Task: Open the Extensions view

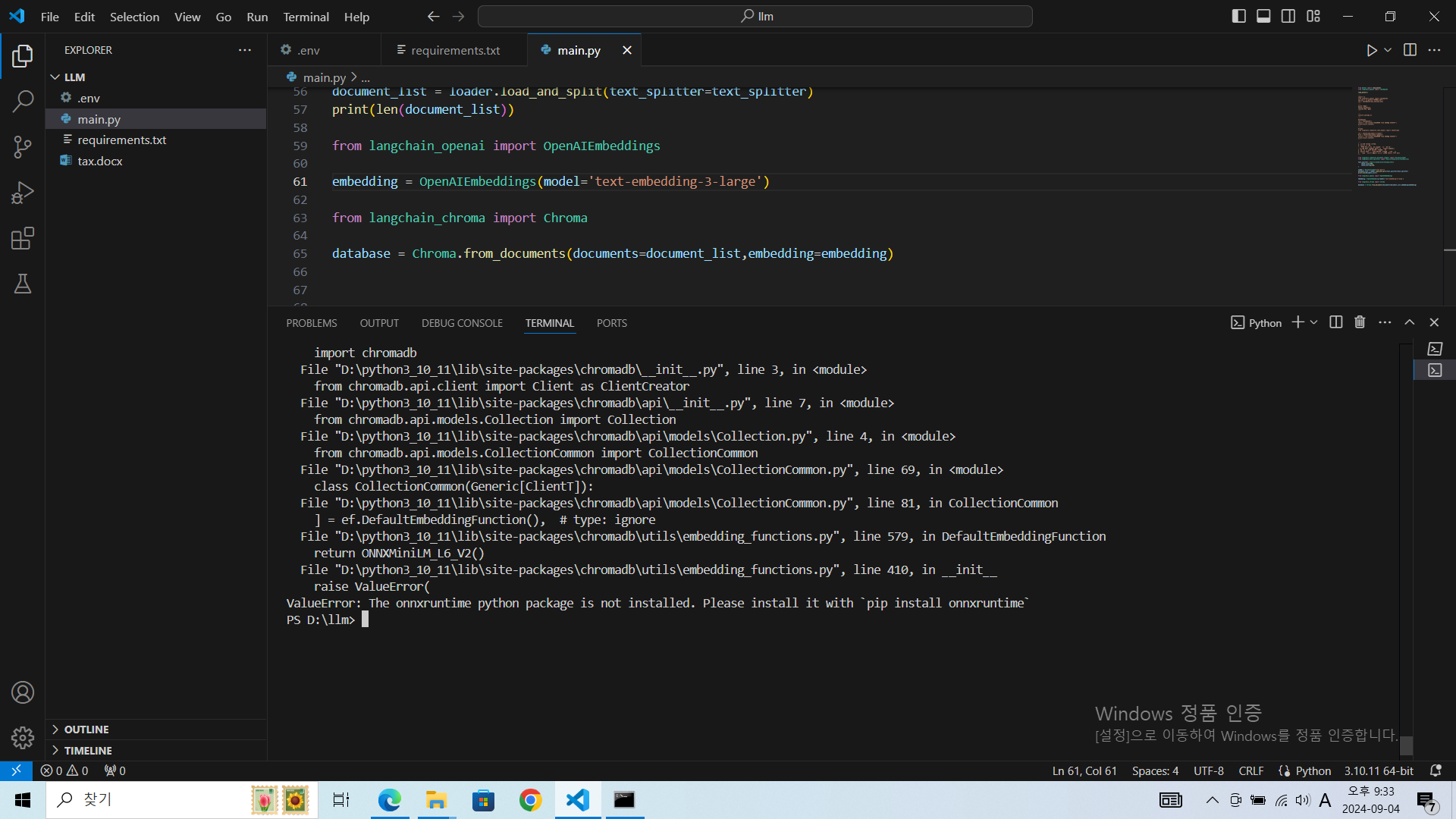Action: click(x=23, y=238)
